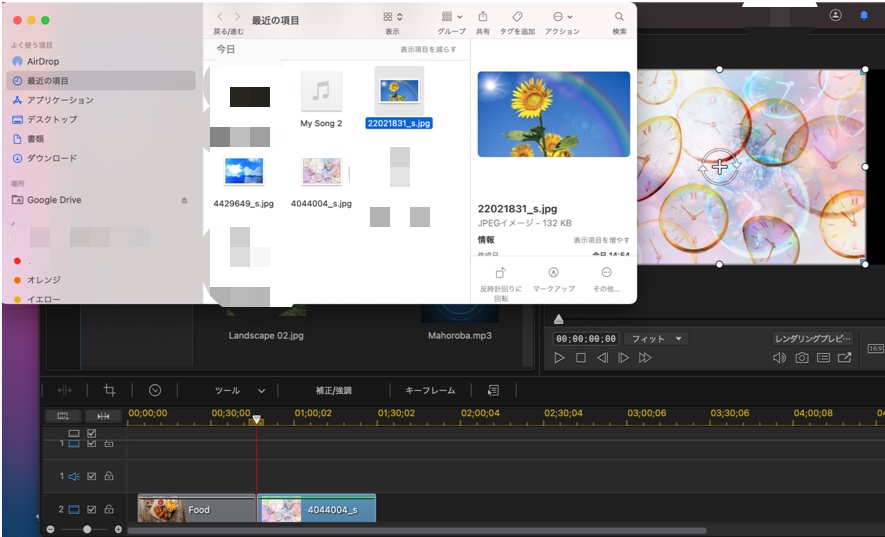The height and width of the screenshot is (537, 885).
Task: Click the stop button in preview controls
Action: pyautogui.click(x=581, y=358)
